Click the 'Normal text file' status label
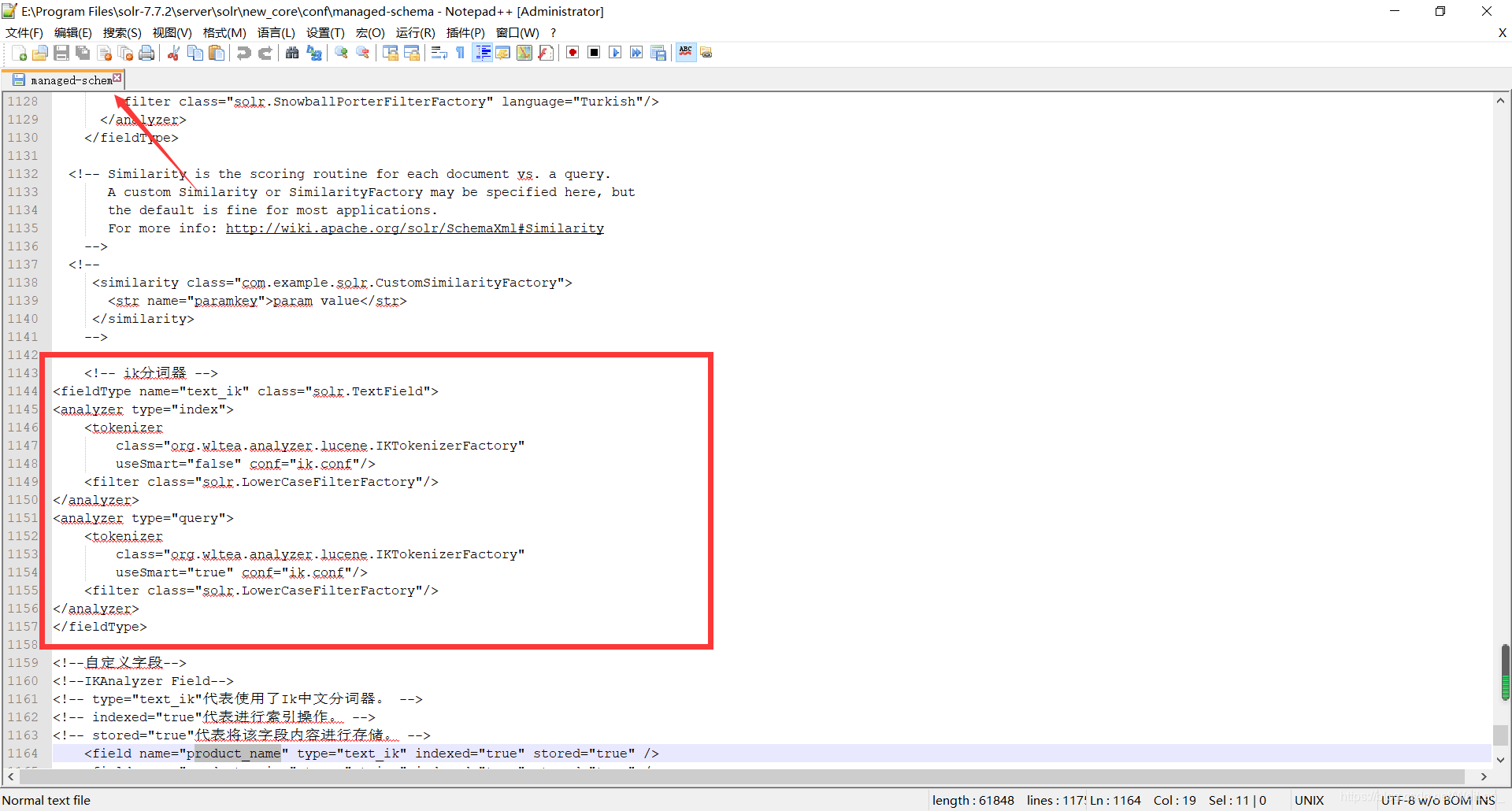This screenshot has height=811, width=1512. coord(46,800)
